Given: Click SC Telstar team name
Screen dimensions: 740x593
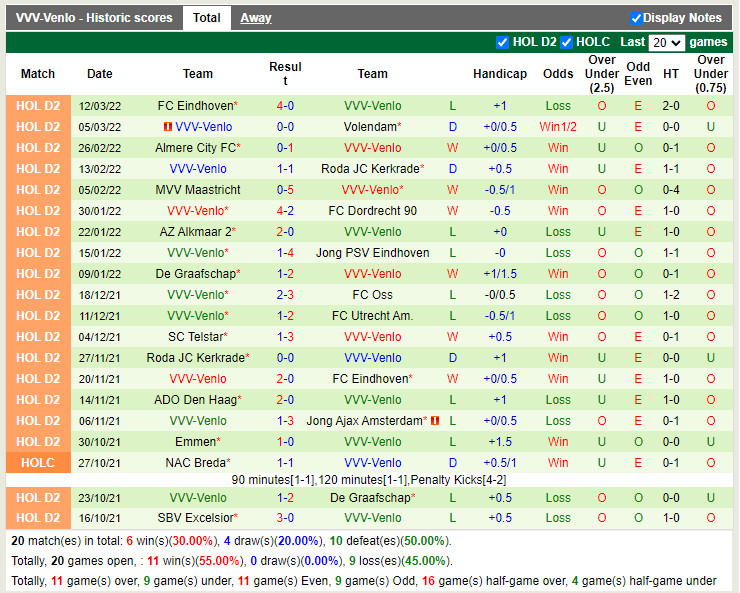Looking at the screenshot, I should coord(195,337).
